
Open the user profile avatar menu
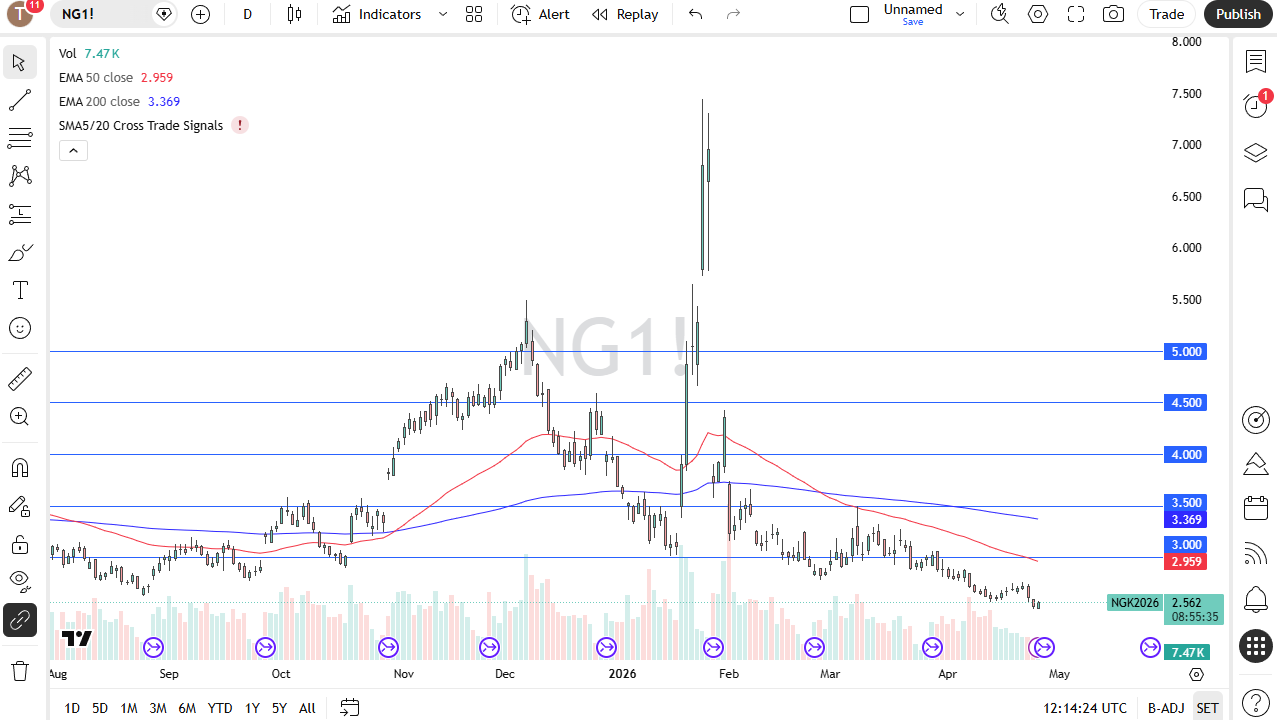pyautogui.click(x=19, y=14)
